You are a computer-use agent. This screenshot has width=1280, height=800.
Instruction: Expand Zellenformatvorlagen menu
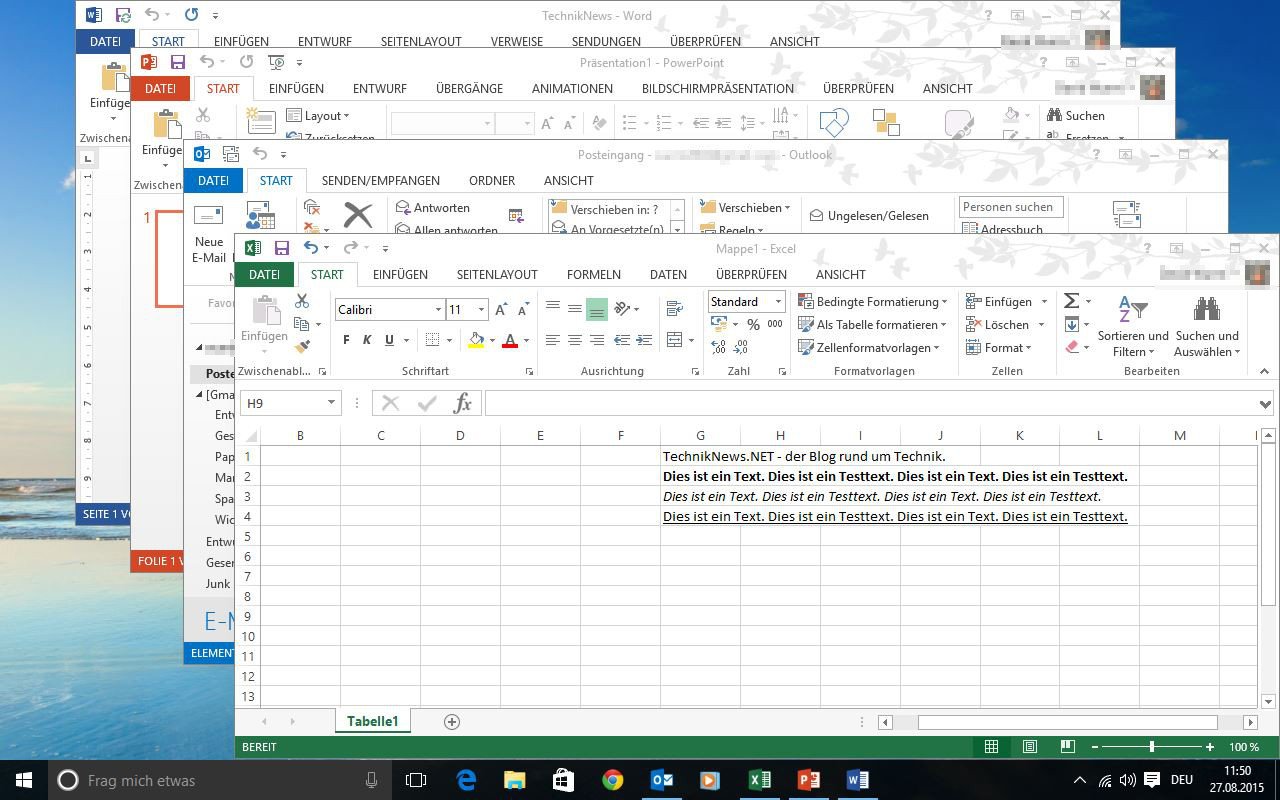tap(869, 347)
